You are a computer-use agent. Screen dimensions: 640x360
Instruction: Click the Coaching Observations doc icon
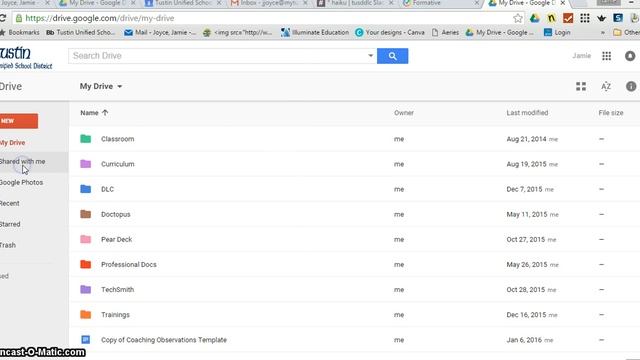tap(86, 340)
